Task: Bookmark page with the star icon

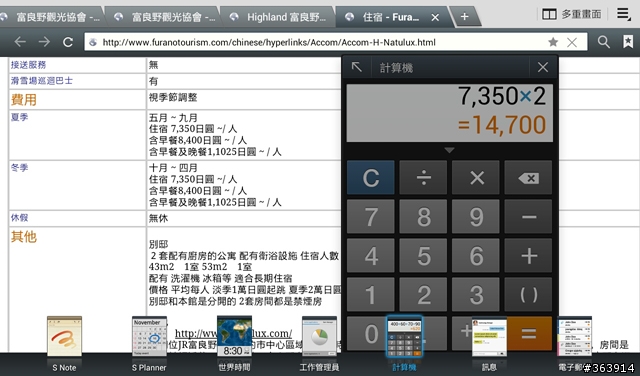Action: pos(553,42)
